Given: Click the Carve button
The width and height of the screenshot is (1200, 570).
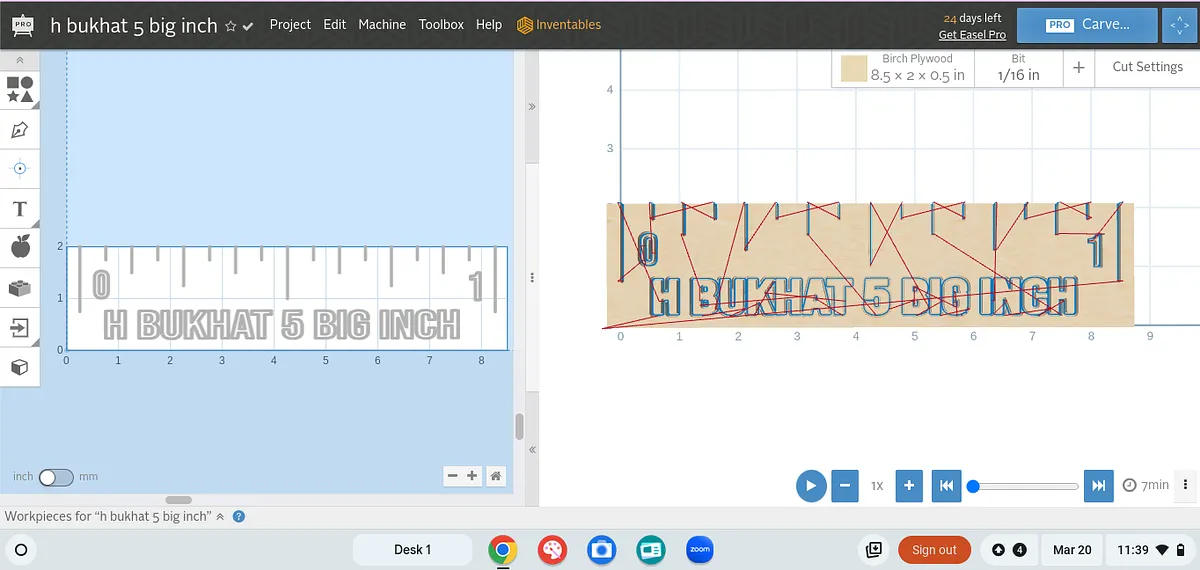Looking at the screenshot, I should [x=1086, y=25].
